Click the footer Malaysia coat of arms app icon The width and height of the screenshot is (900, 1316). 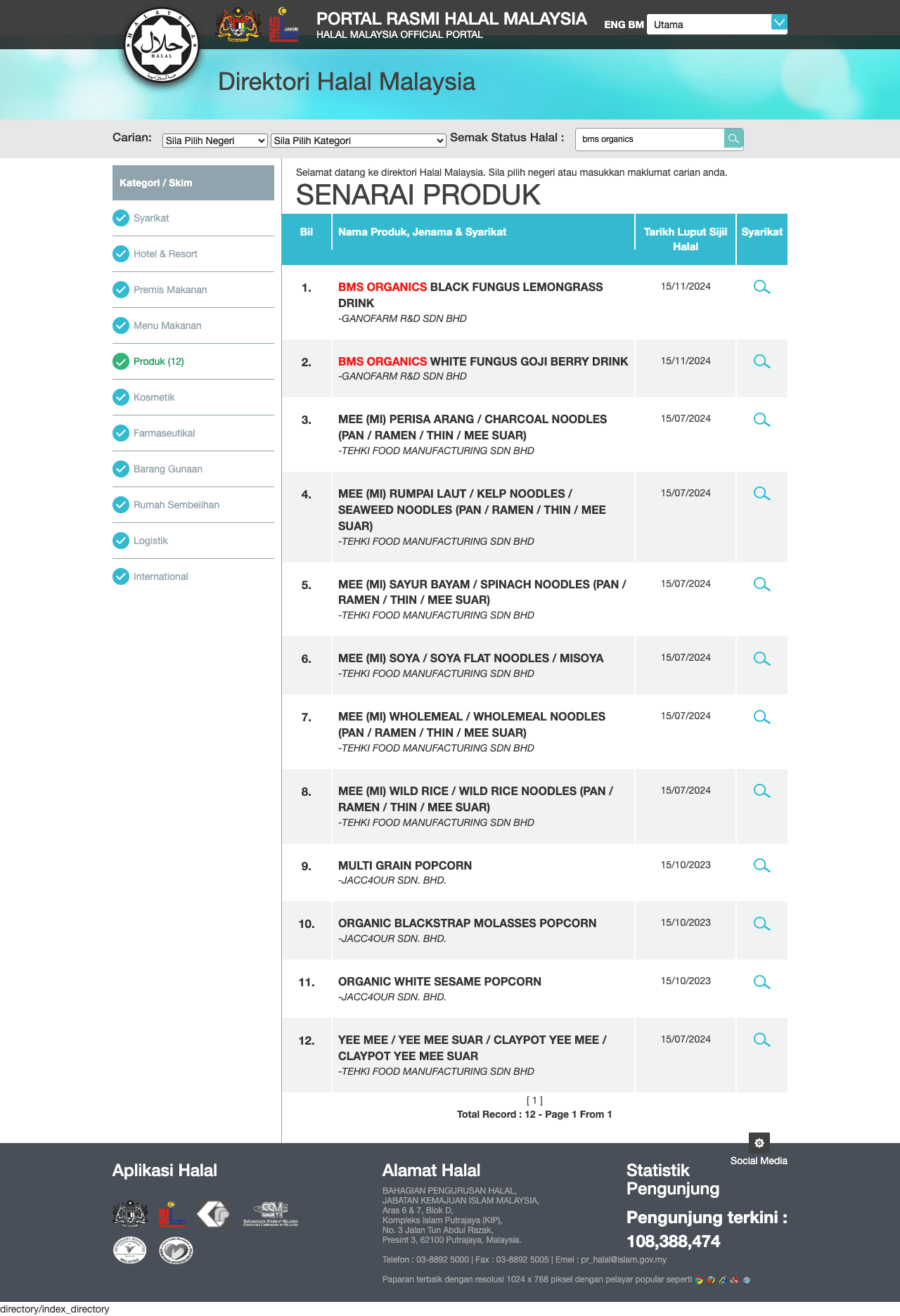pos(130,1213)
